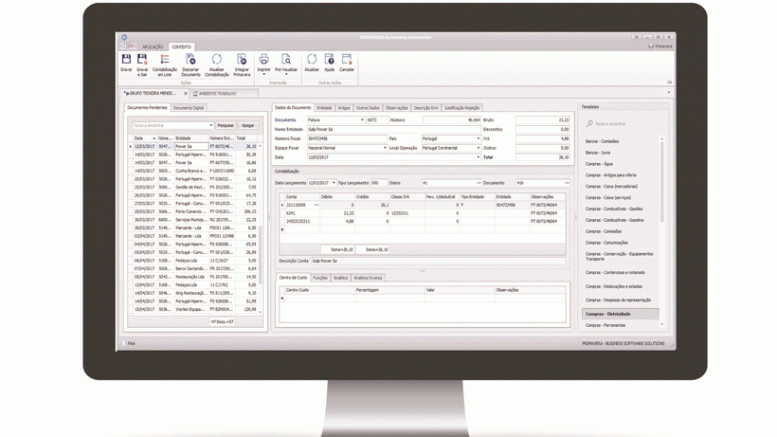This screenshot has height=437, width=777.
Task: Open the Descrição Erro tab
Action: point(426,108)
